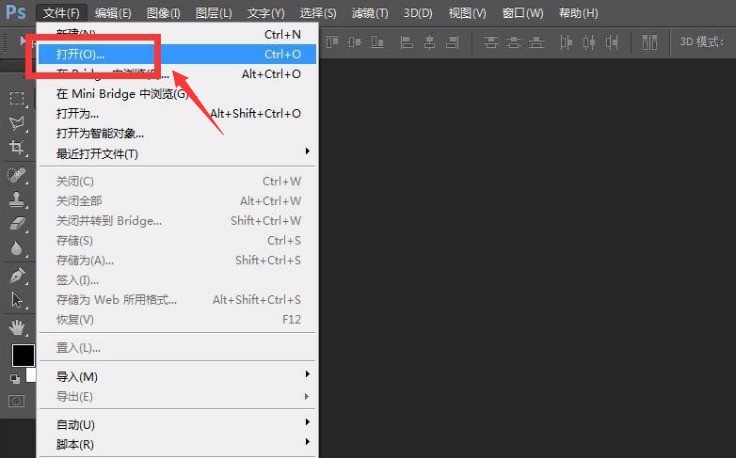Image resolution: width=736 pixels, height=458 pixels.
Task: Open the 文件(F) menu
Action: point(61,13)
